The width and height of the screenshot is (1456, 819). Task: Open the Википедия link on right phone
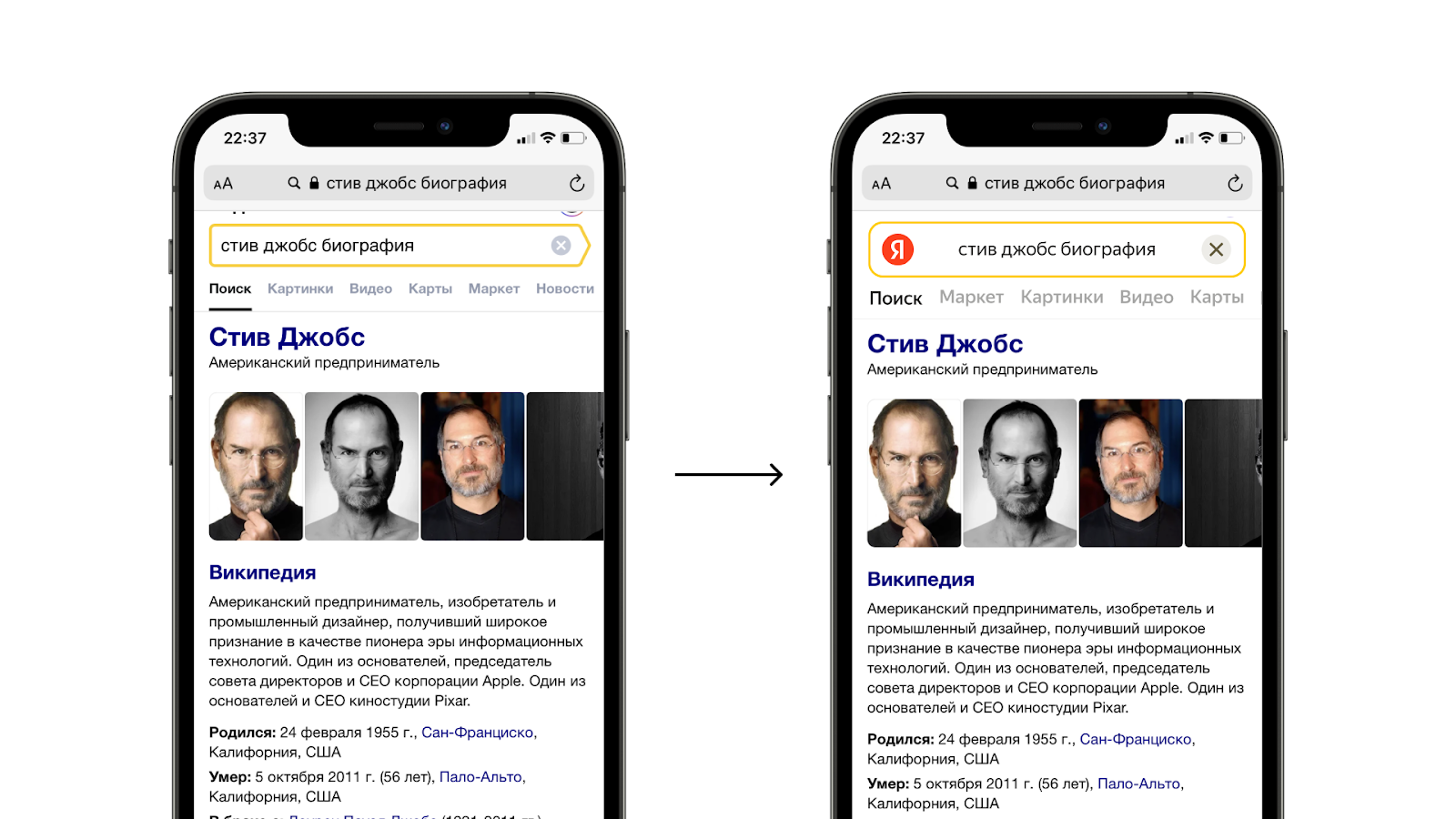pyautogui.click(x=921, y=580)
